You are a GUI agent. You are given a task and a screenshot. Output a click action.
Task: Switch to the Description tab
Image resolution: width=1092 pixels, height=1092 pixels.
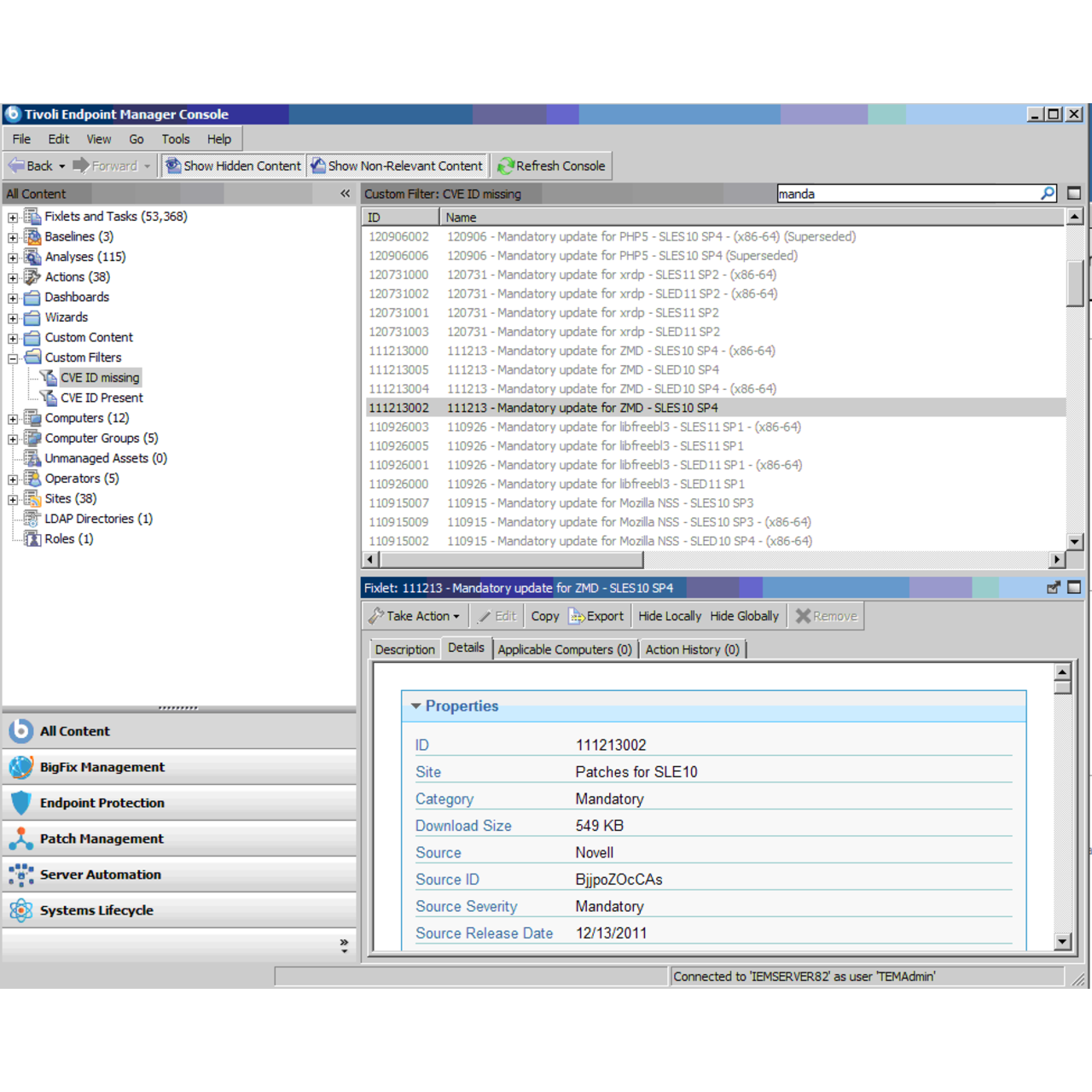[404, 649]
